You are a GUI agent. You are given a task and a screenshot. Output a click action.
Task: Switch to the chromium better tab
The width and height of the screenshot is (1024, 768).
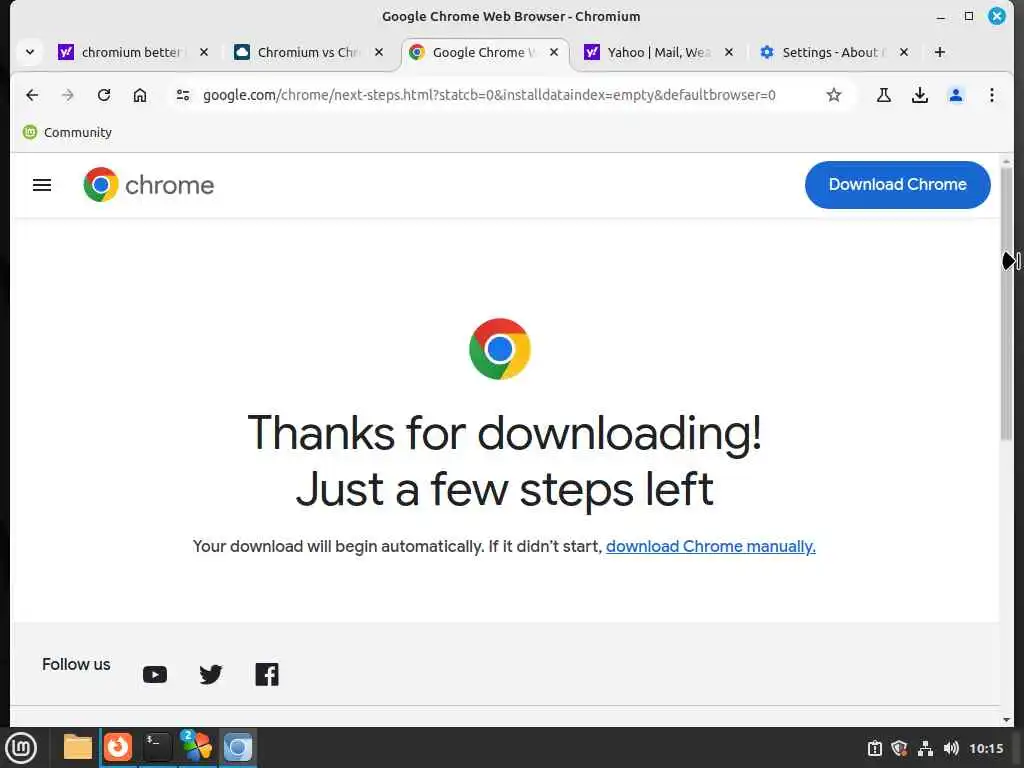coord(134,52)
